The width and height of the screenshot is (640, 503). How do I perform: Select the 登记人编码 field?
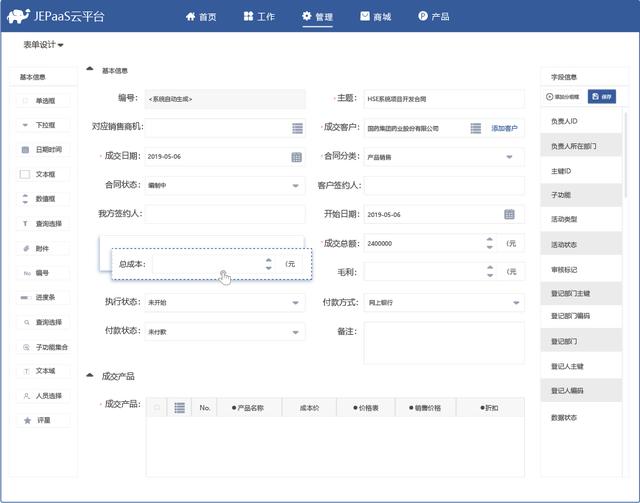click(x=581, y=390)
